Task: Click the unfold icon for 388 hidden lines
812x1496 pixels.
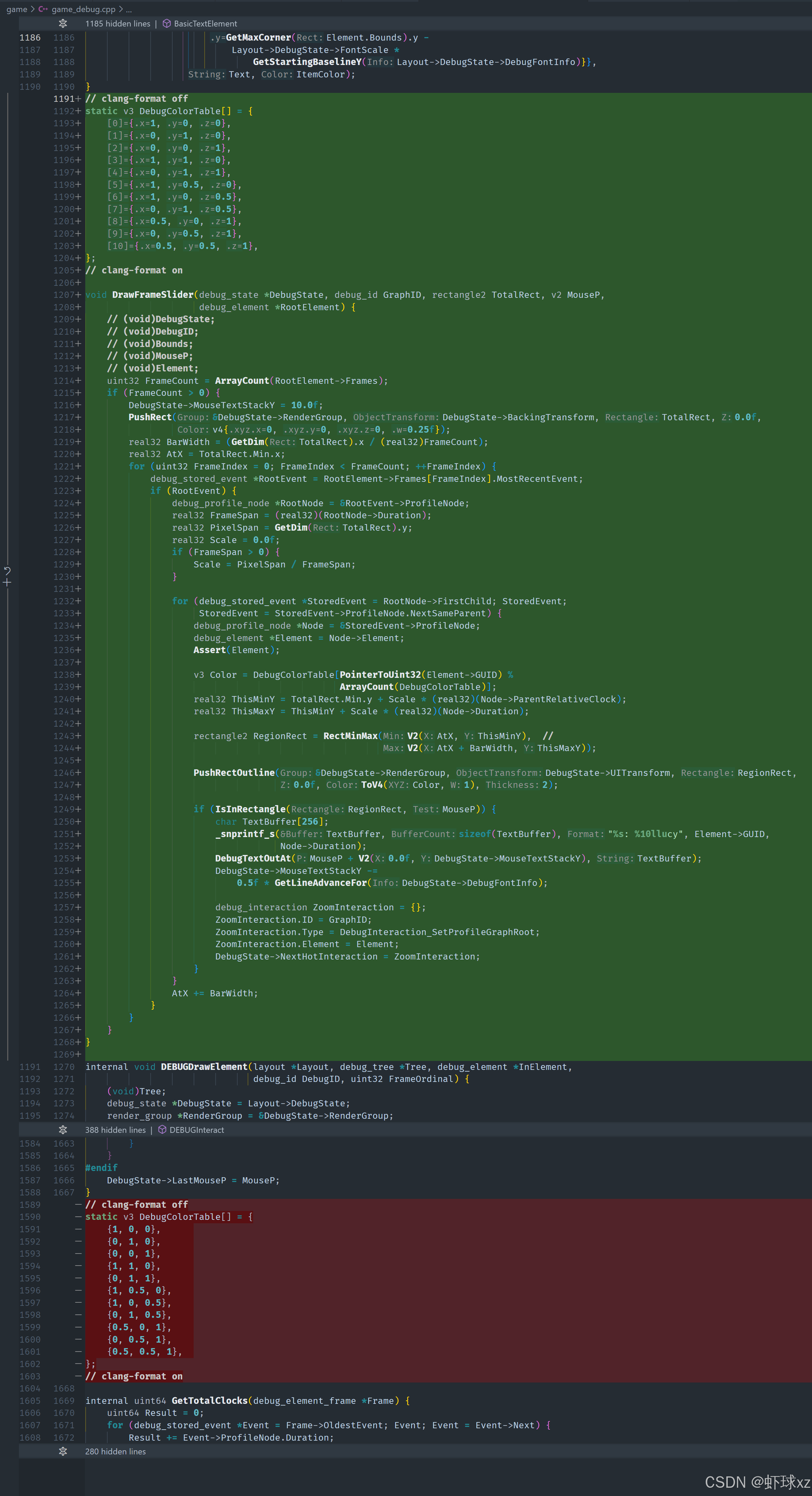Action: click(x=63, y=1129)
